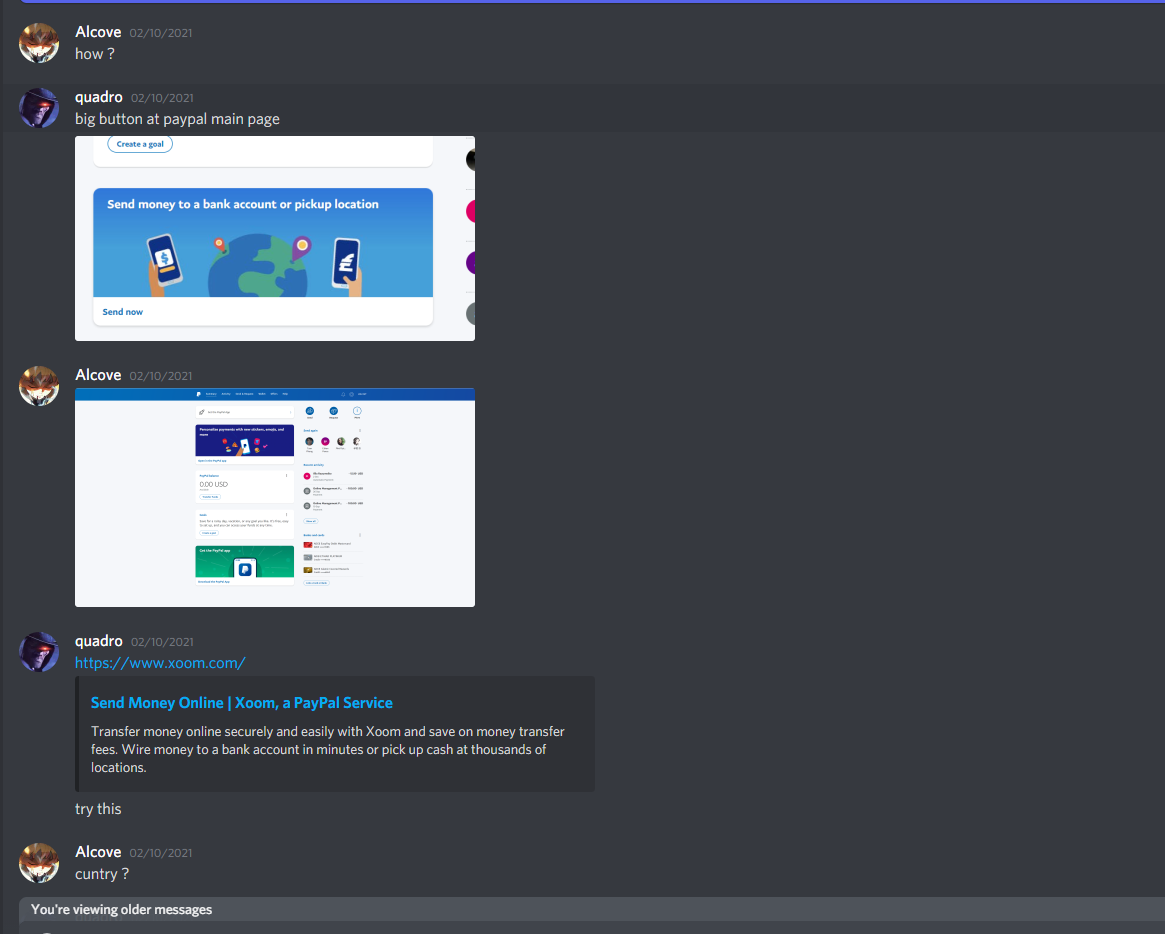
Task: Click Alcove's avatar beside 'cuntry ?' message
Action: click(x=39, y=863)
